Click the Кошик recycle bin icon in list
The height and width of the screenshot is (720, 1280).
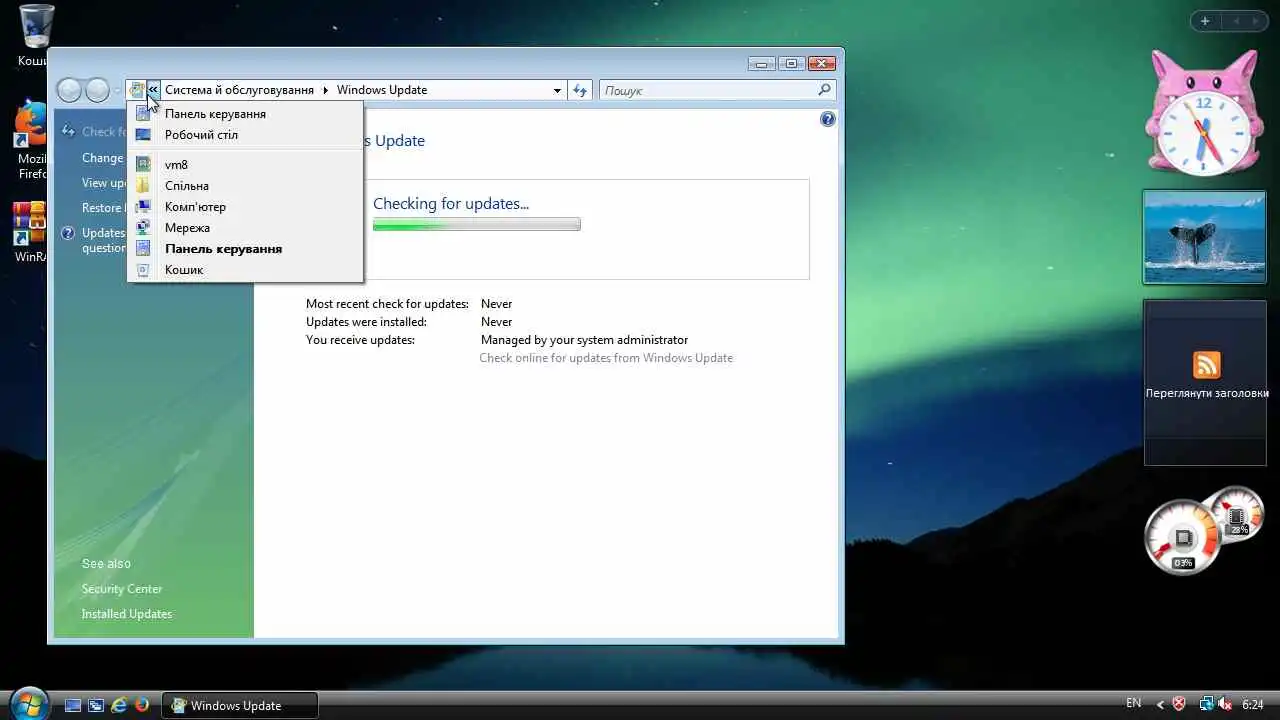143,270
